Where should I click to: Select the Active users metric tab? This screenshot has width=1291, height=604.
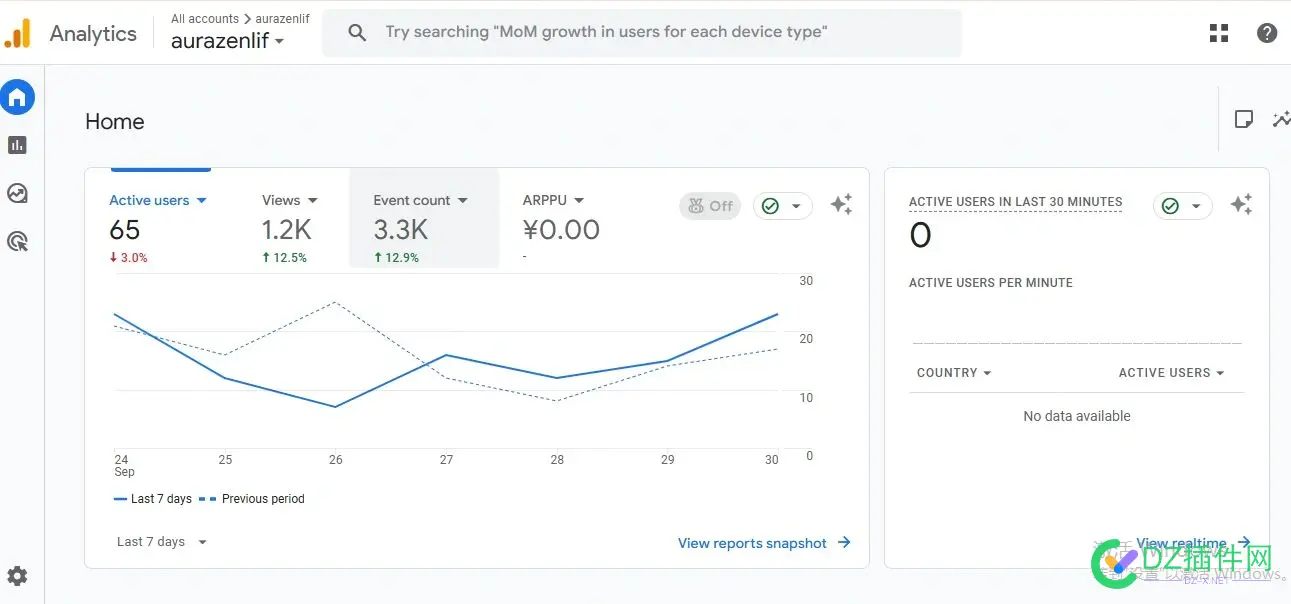coord(158,200)
